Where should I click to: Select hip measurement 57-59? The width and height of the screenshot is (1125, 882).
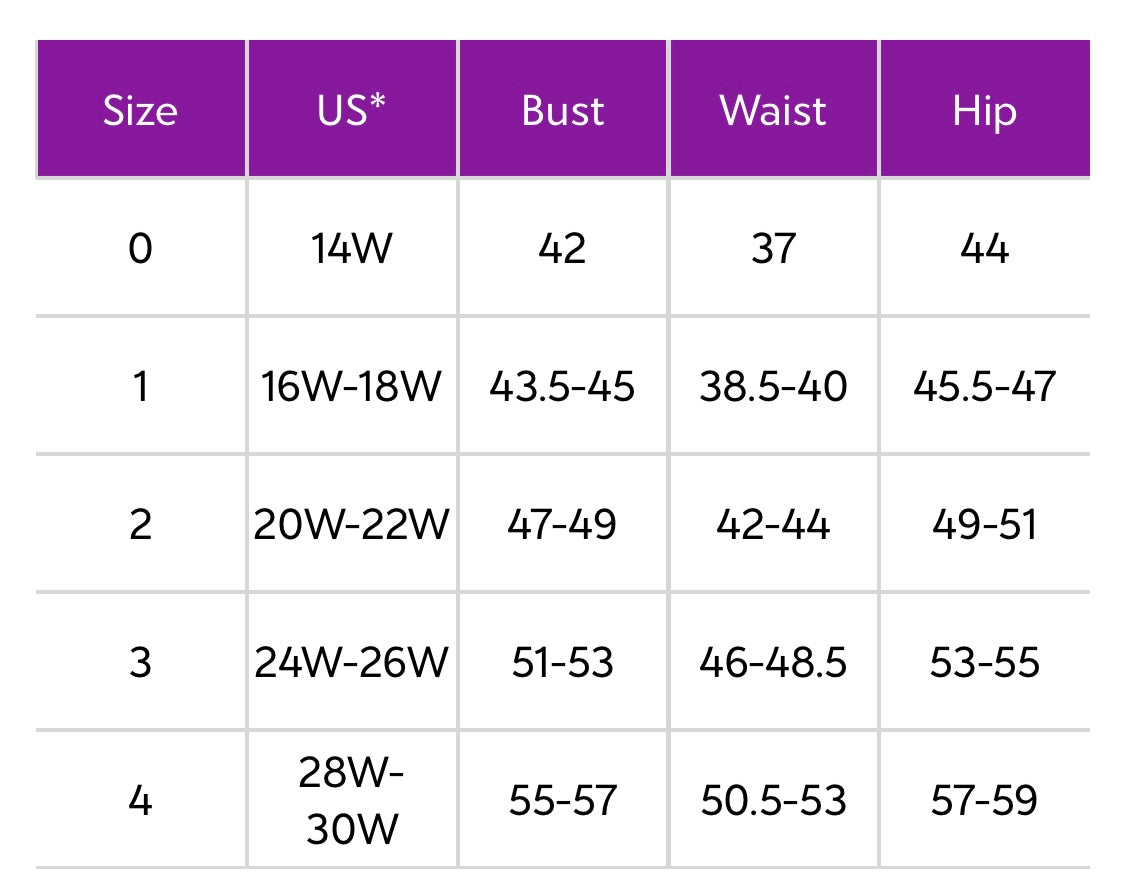pos(984,800)
